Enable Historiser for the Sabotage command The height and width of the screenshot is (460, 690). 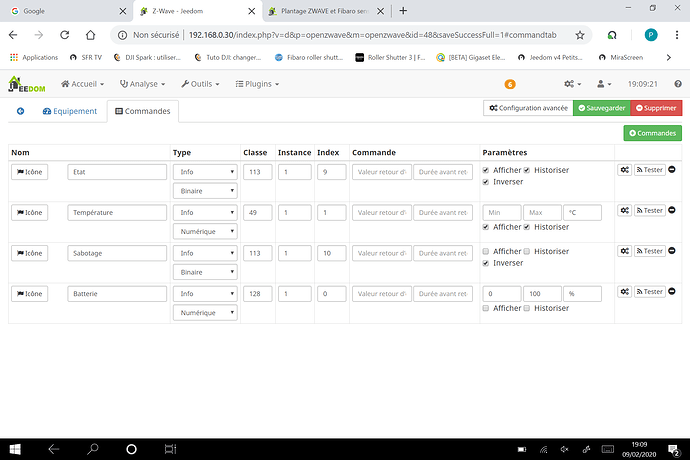coord(528,252)
